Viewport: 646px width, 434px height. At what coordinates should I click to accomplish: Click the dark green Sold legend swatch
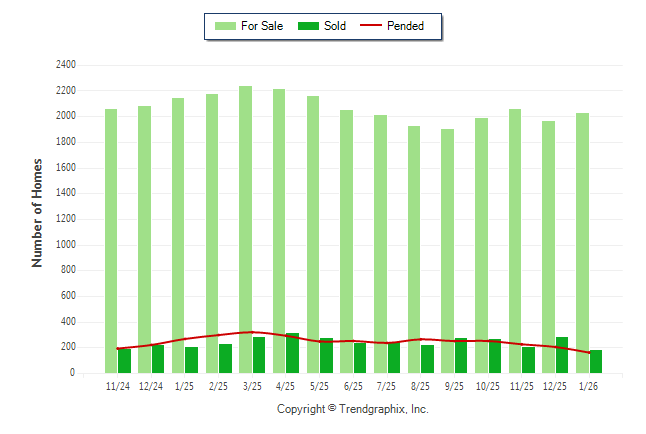click(308, 26)
